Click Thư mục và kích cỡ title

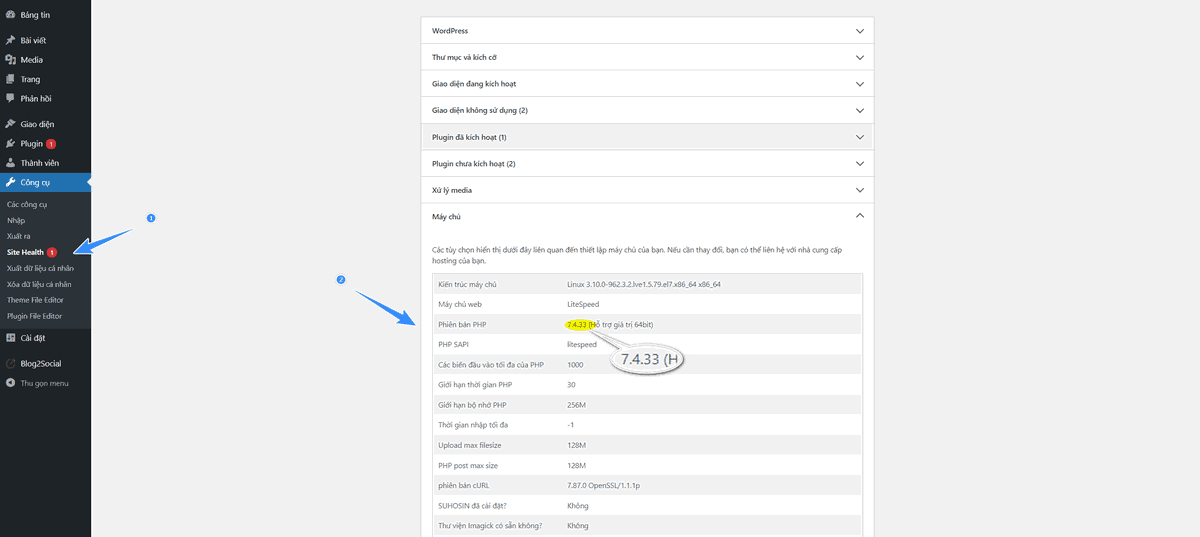(x=464, y=57)
